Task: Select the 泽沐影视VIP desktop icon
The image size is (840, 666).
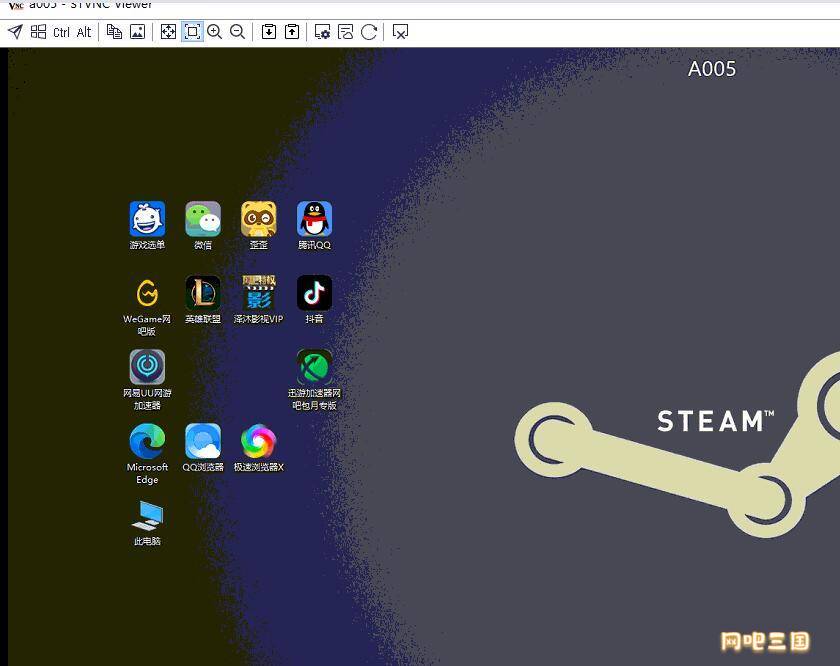Action: 259,300
